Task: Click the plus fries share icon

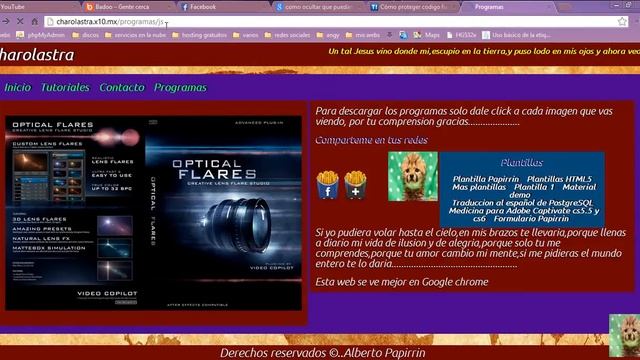Action: point(355,185)
